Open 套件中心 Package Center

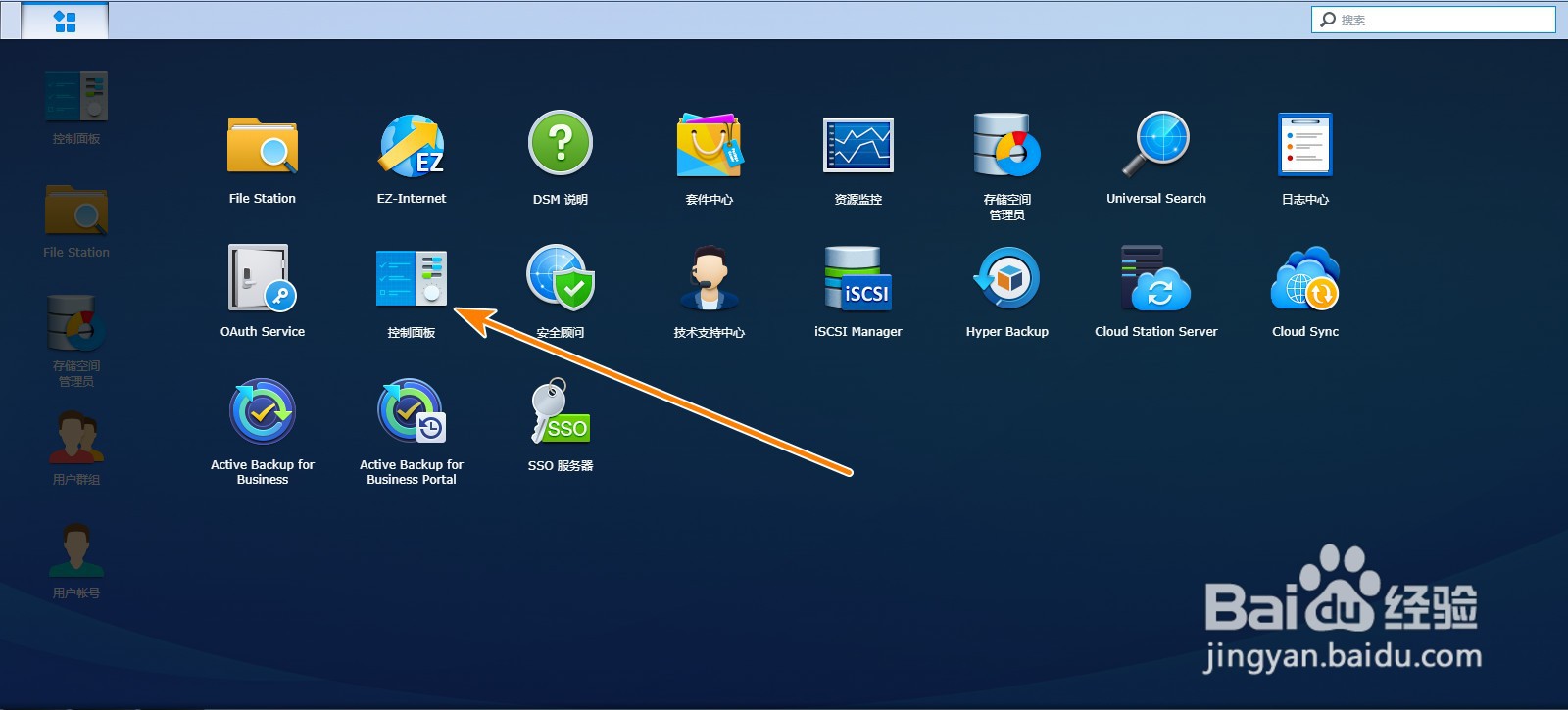[x=710, y=146]
